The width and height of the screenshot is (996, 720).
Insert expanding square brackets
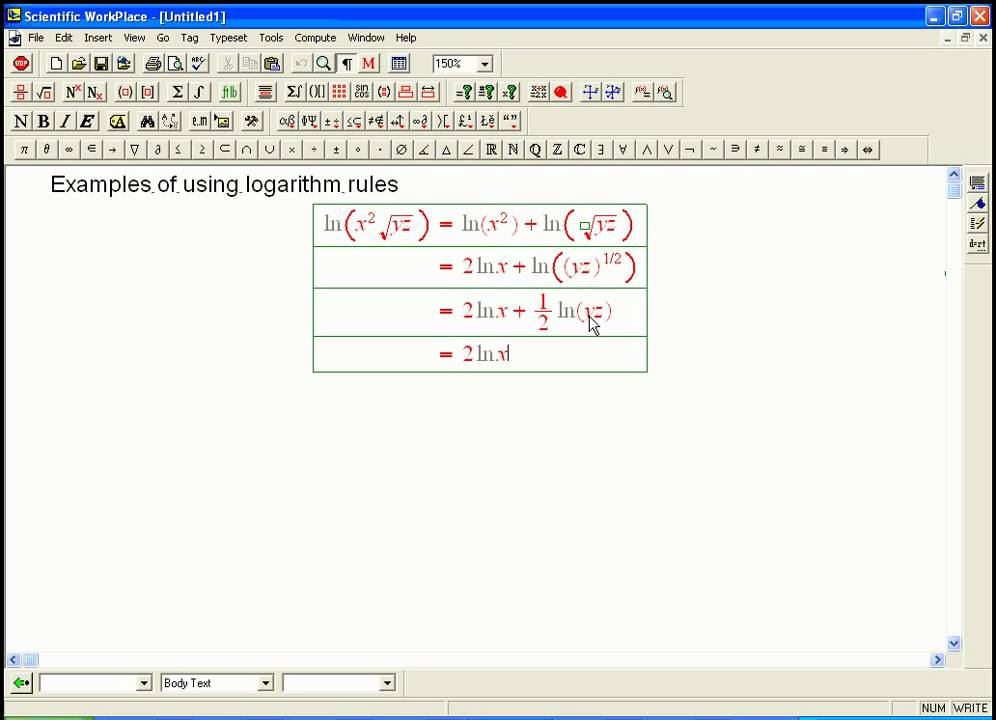(x=148, y=92)
